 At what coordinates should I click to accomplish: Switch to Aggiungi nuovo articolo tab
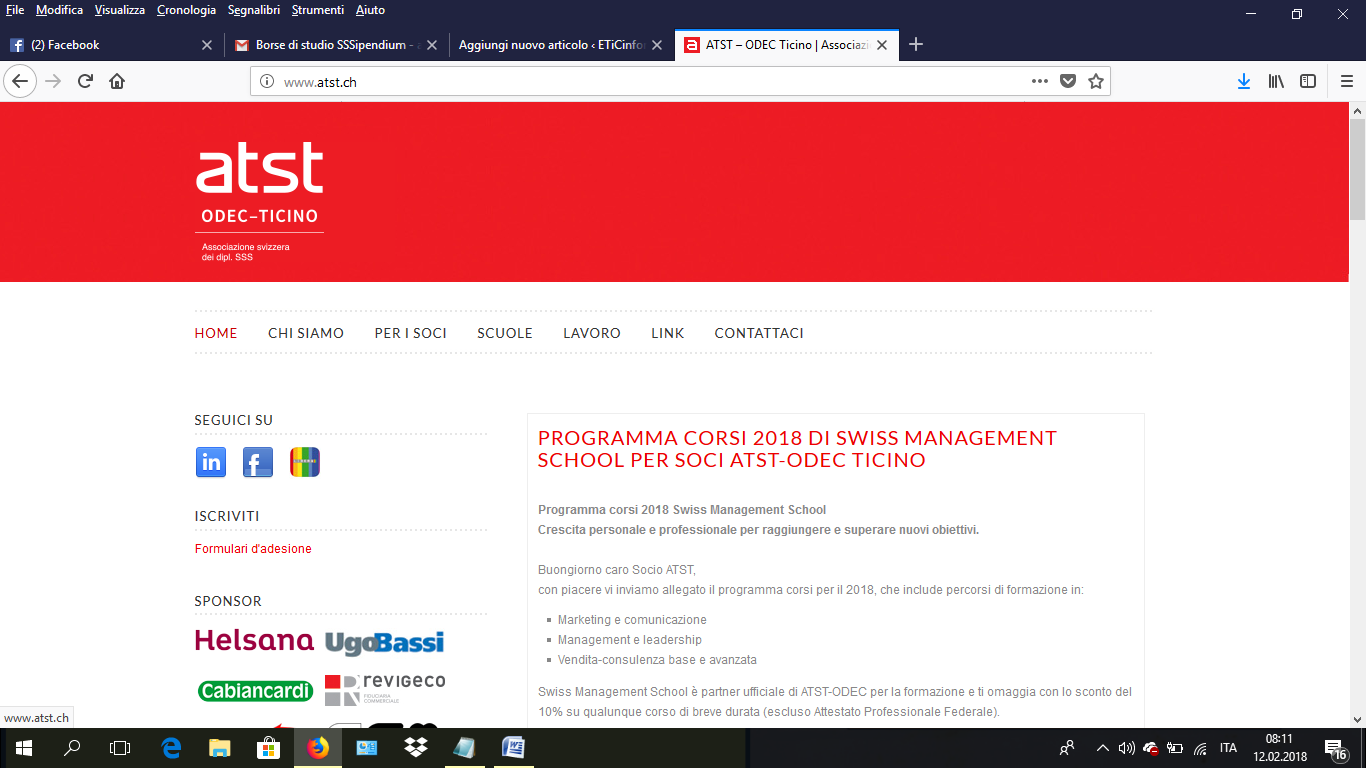[562, 45]
